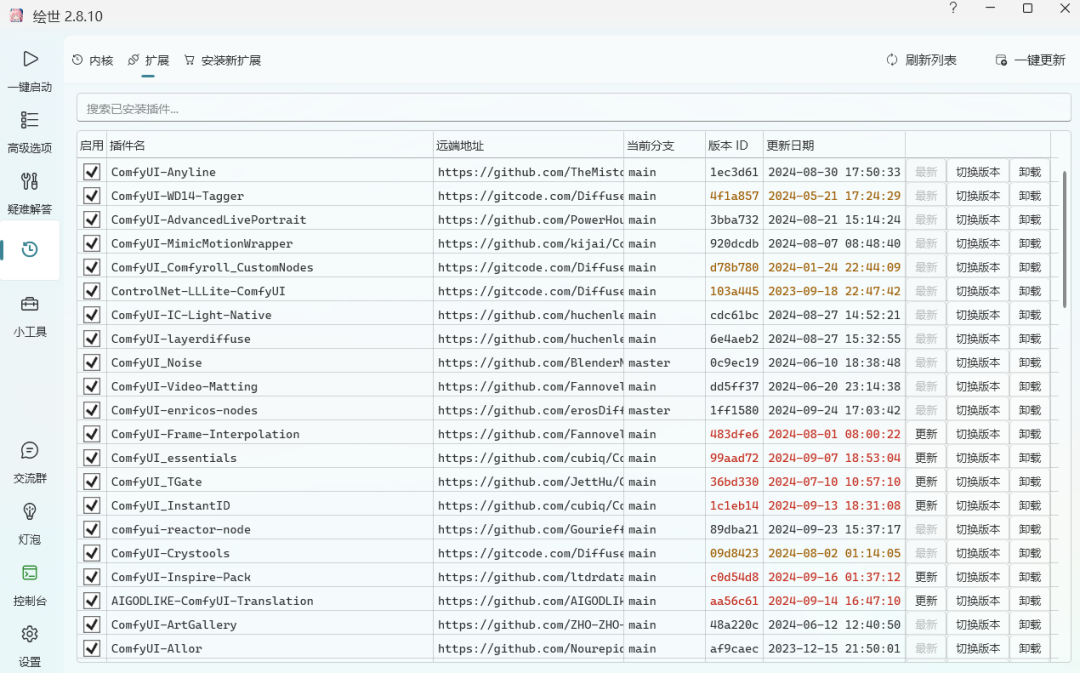Image resolution: width=1080 pixels, height=673 pixels.
Task: Update the ComfyUI-Inspire-Pack plugin
Action: pos(926,577)
